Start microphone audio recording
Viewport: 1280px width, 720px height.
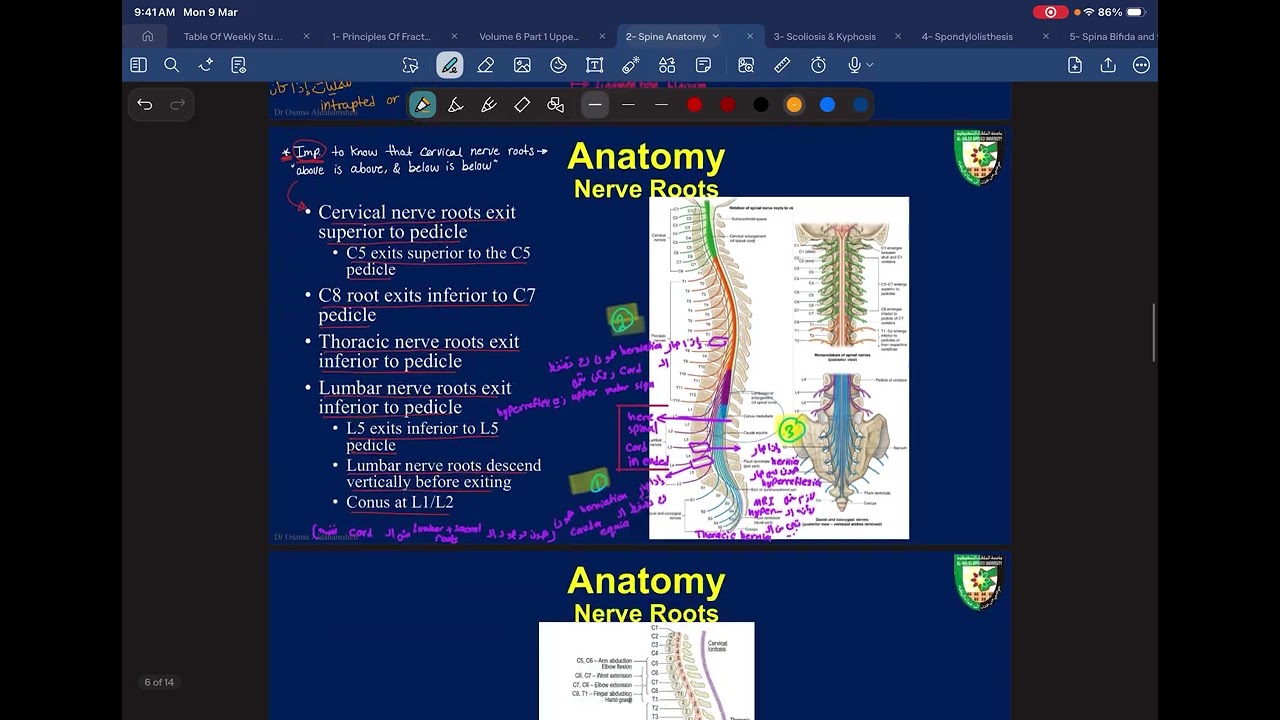pos(853,65)
